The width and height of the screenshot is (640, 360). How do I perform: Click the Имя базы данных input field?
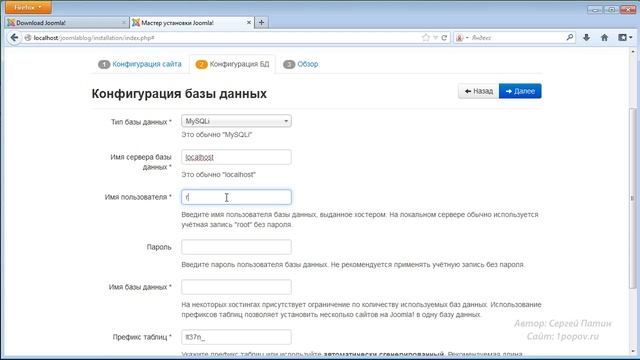coord(236,287)
